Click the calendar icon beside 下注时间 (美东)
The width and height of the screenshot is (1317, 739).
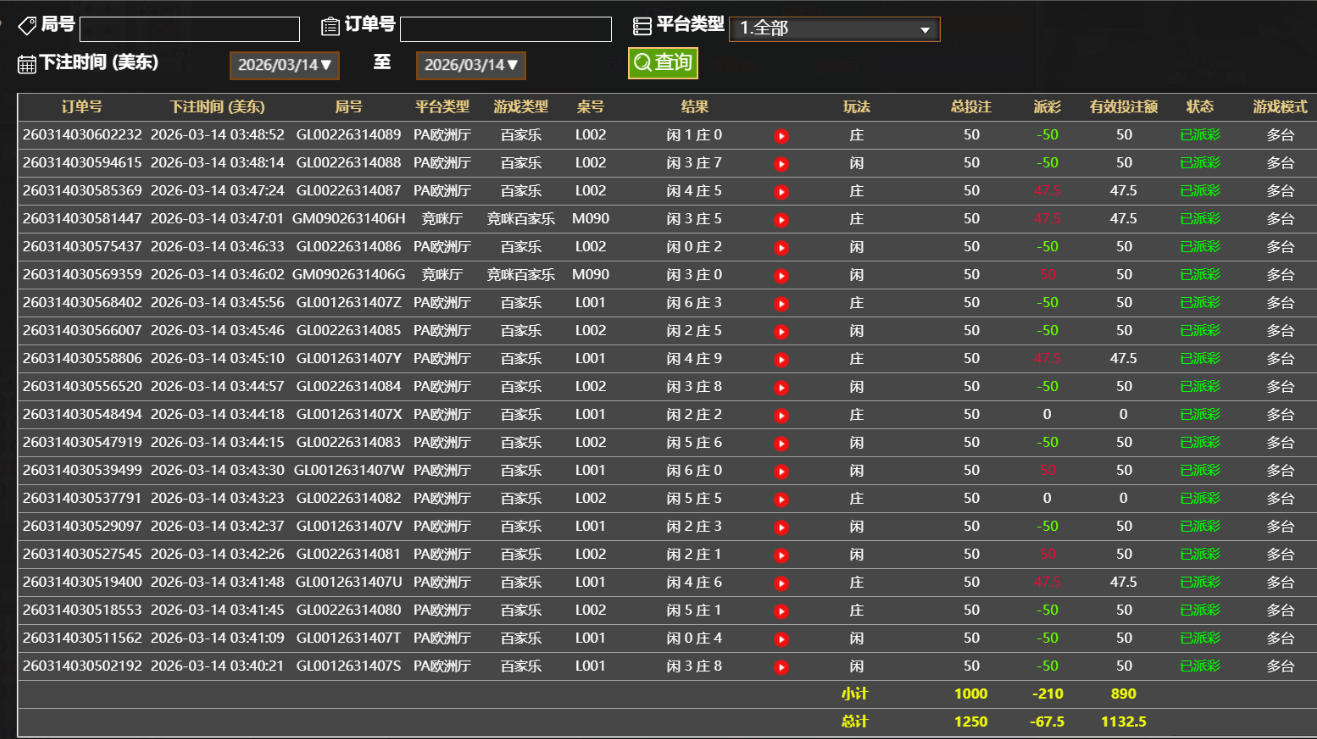click(x=25, y=63)
